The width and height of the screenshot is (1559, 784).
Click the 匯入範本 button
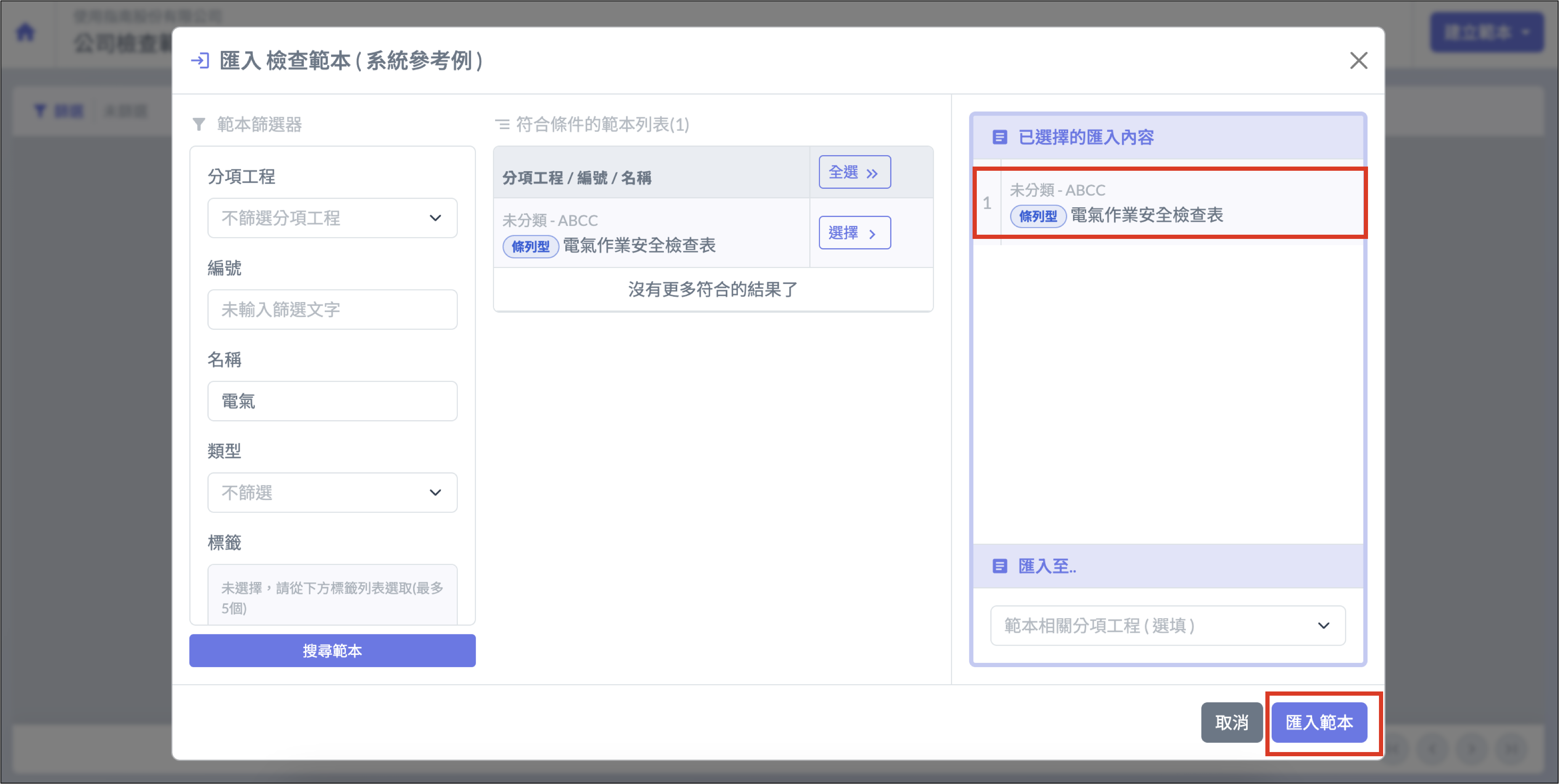pos(1319,722)
